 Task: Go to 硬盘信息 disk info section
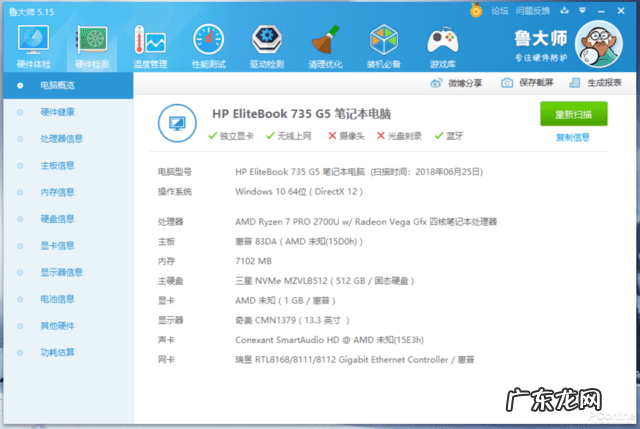pos(57,219)
